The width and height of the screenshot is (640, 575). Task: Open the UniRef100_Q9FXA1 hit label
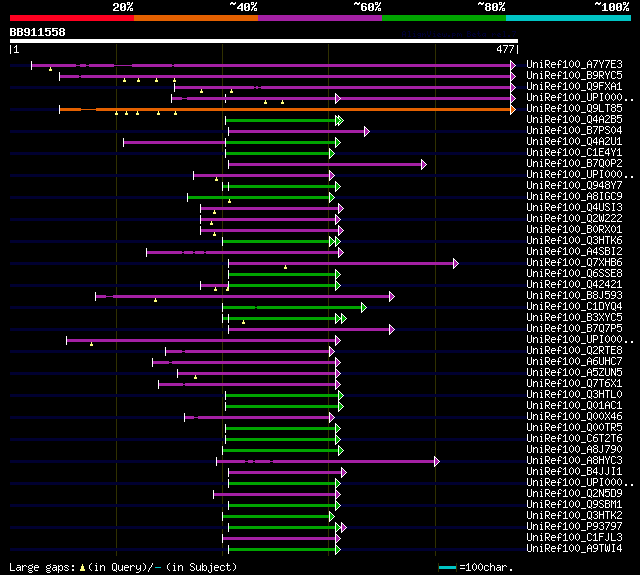[x=574, y=87]
